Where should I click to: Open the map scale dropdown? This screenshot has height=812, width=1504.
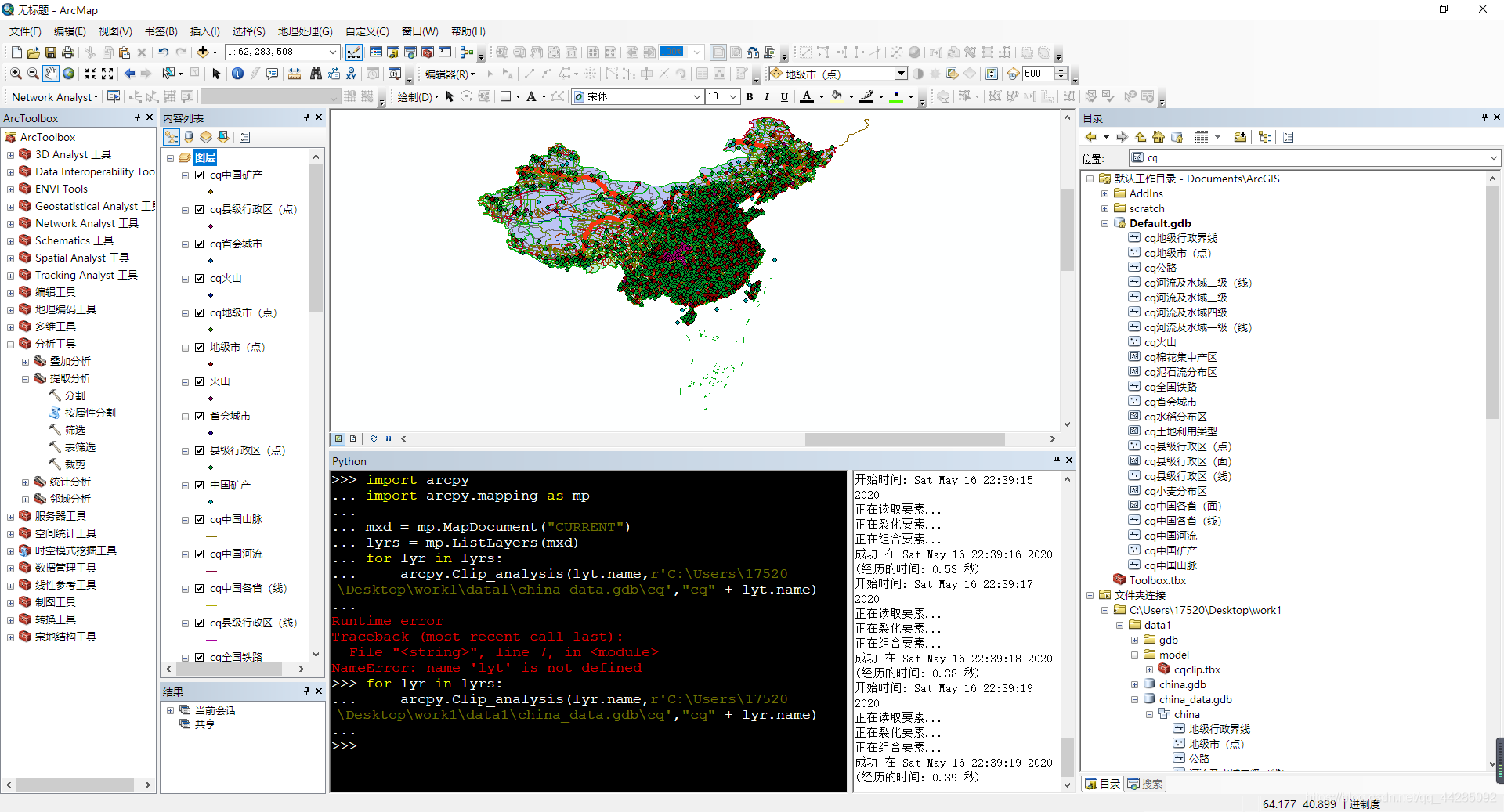[x=333, y=52]
